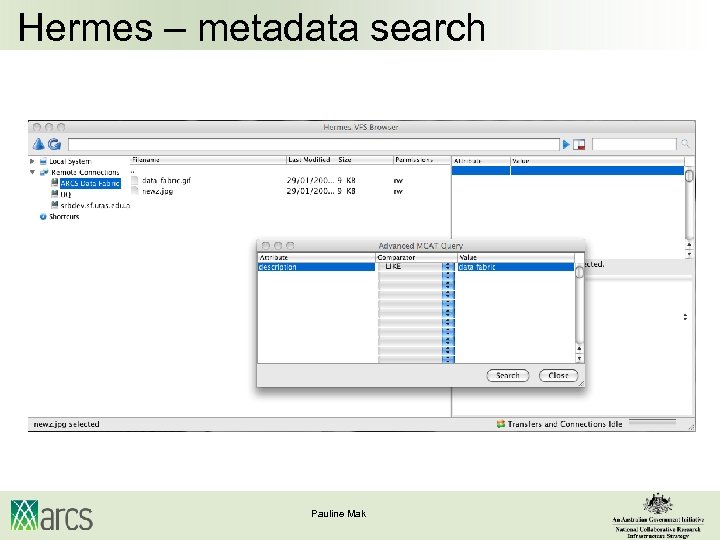720x540 pixels.
Task: Open the empty comparator dropdown directly under LIKE
Action: tap(448, 276)
